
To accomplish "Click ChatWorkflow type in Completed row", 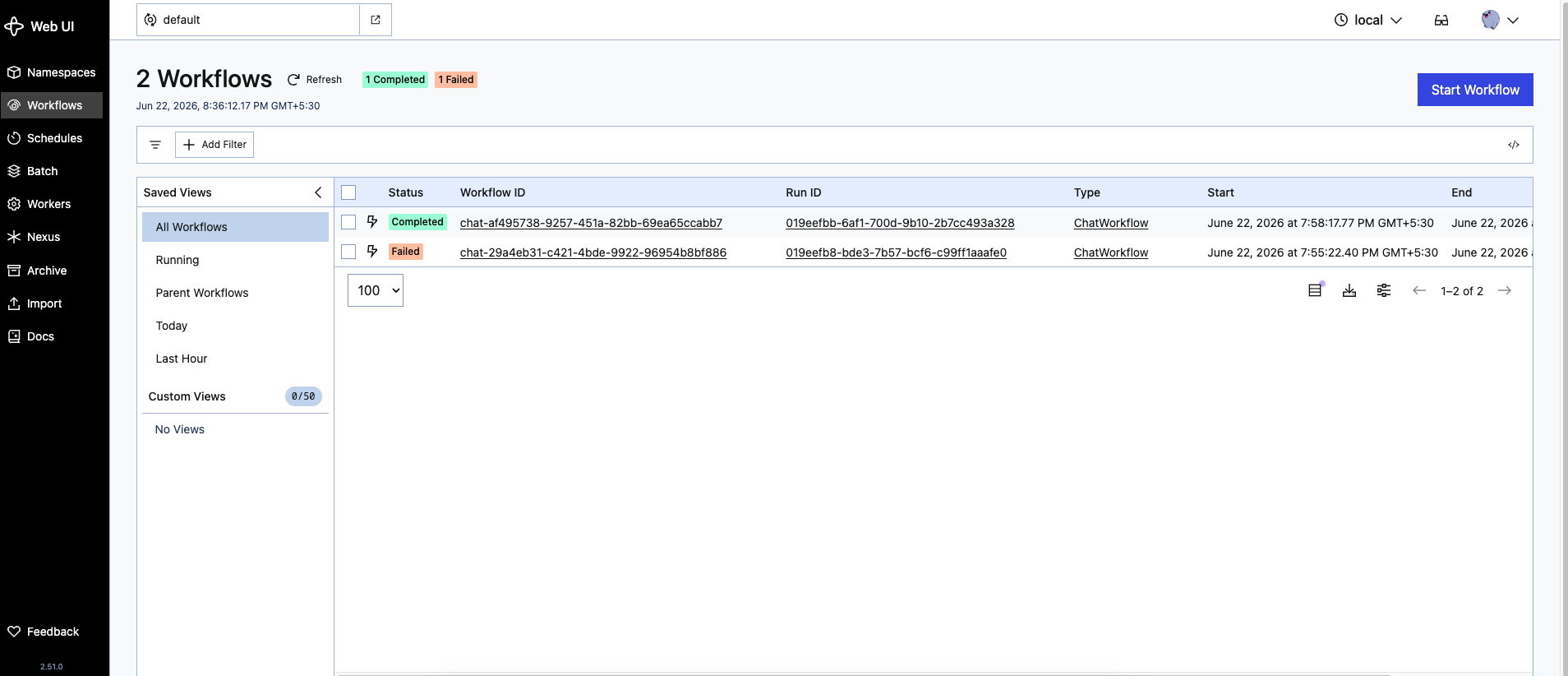I will pos(1111,223).
